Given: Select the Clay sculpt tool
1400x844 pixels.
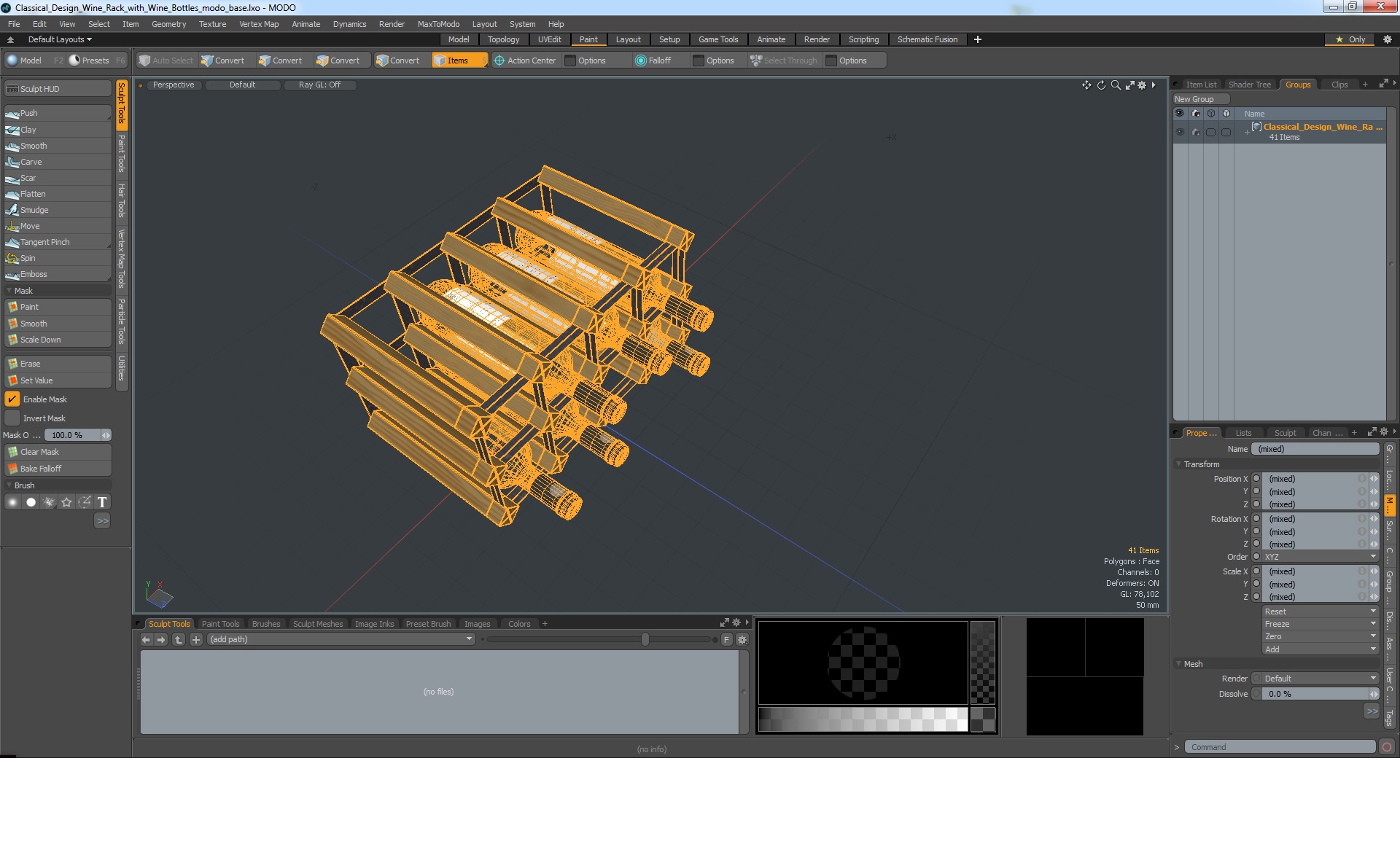Looking at the screenshot, I should 58,130.
